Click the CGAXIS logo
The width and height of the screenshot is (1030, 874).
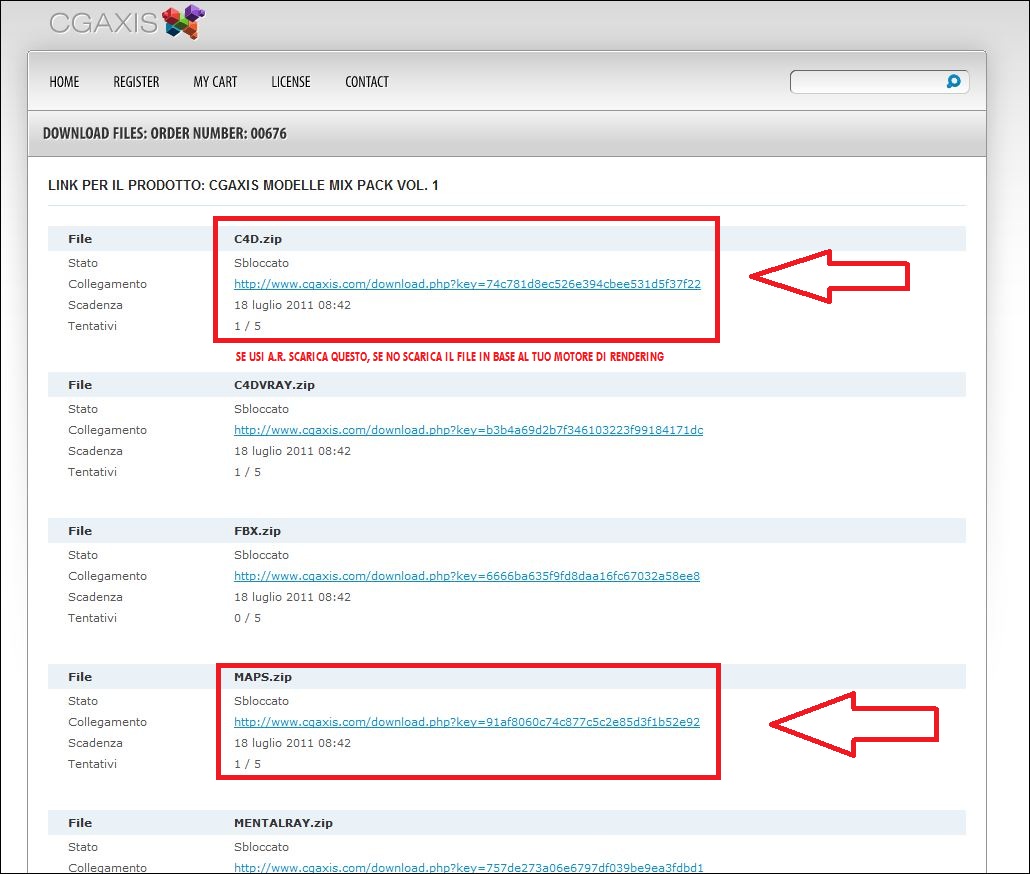point(127,22)
